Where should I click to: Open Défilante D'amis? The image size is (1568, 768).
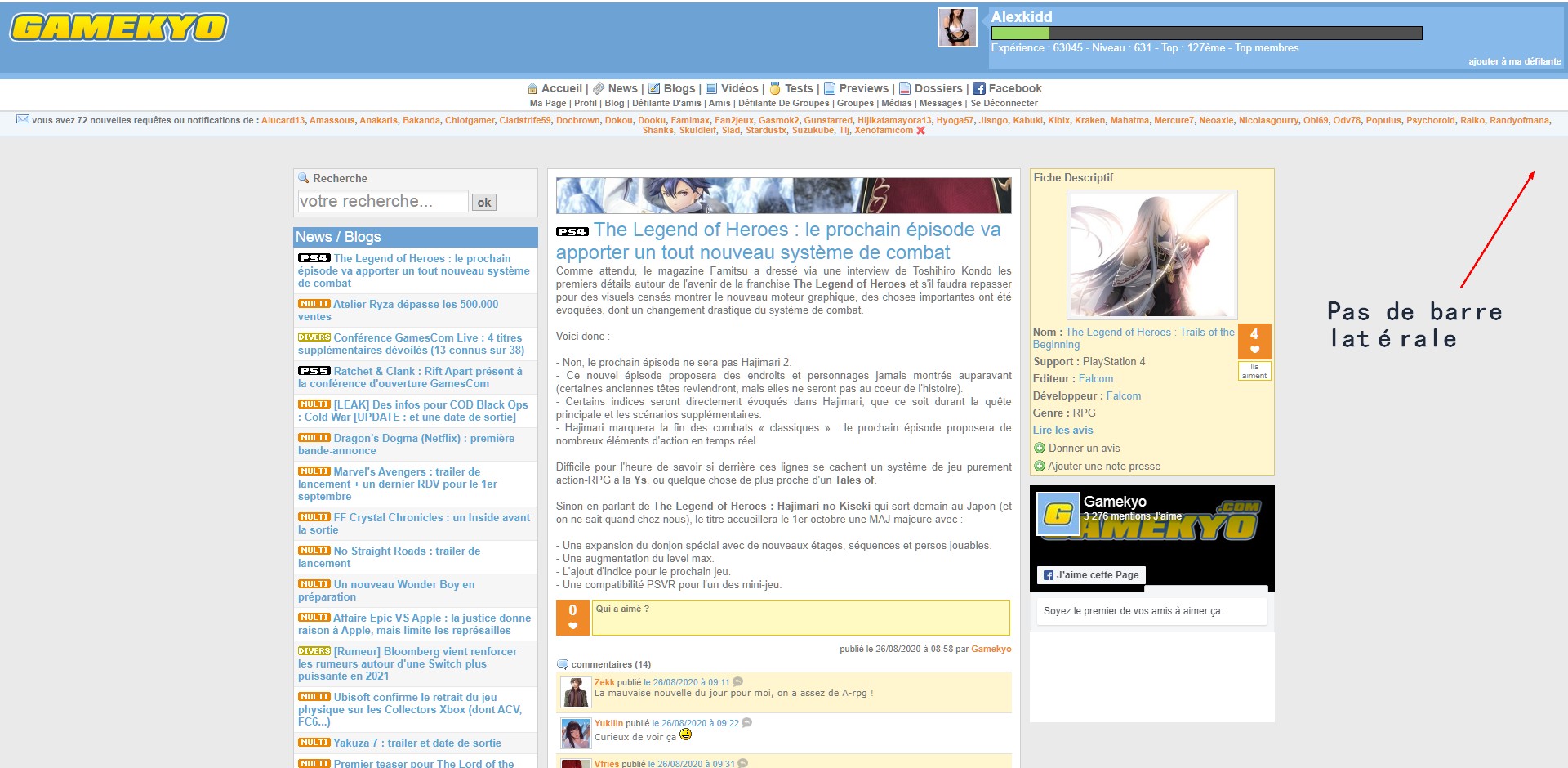click(x=666, y=103)
